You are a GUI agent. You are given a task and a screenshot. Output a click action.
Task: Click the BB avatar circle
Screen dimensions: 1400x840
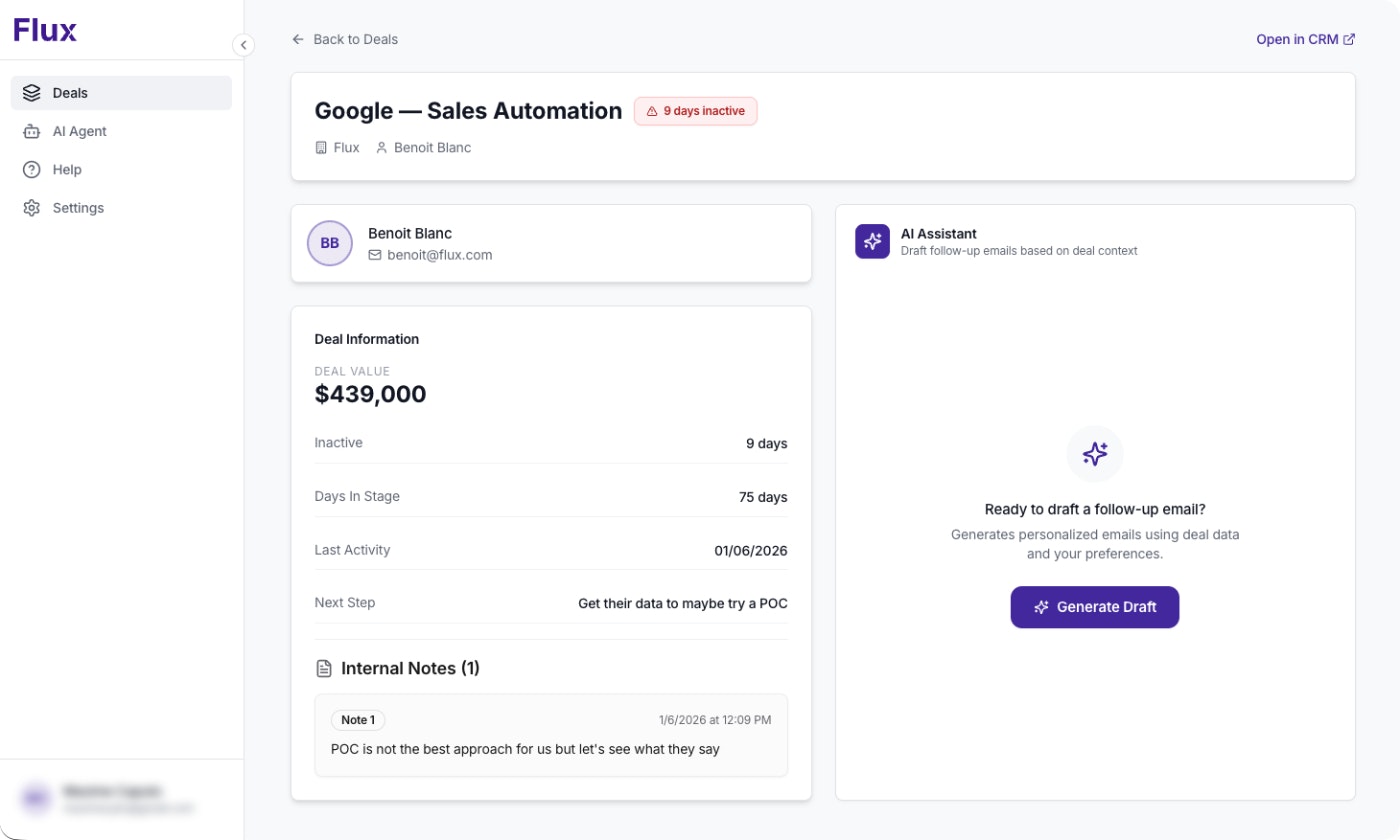pyautogui.click(x=330, y=243)
